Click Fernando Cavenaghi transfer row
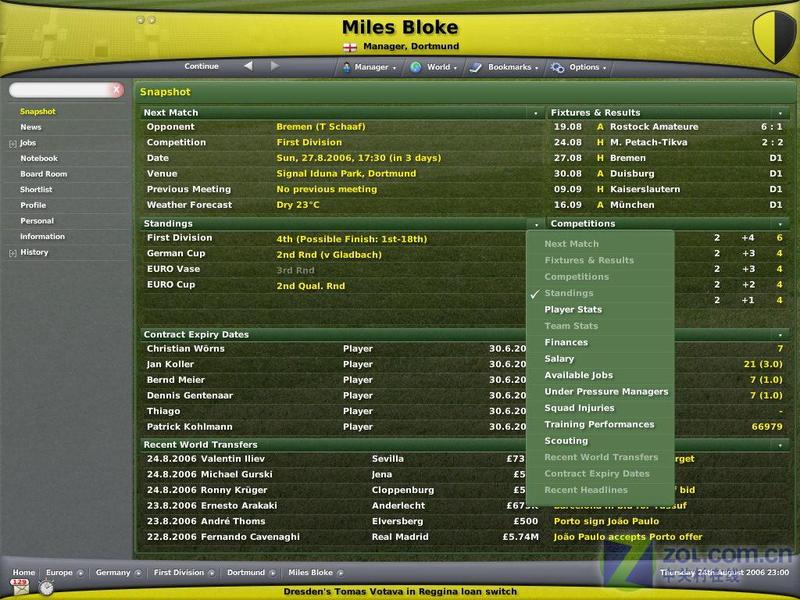 point(342,537)
